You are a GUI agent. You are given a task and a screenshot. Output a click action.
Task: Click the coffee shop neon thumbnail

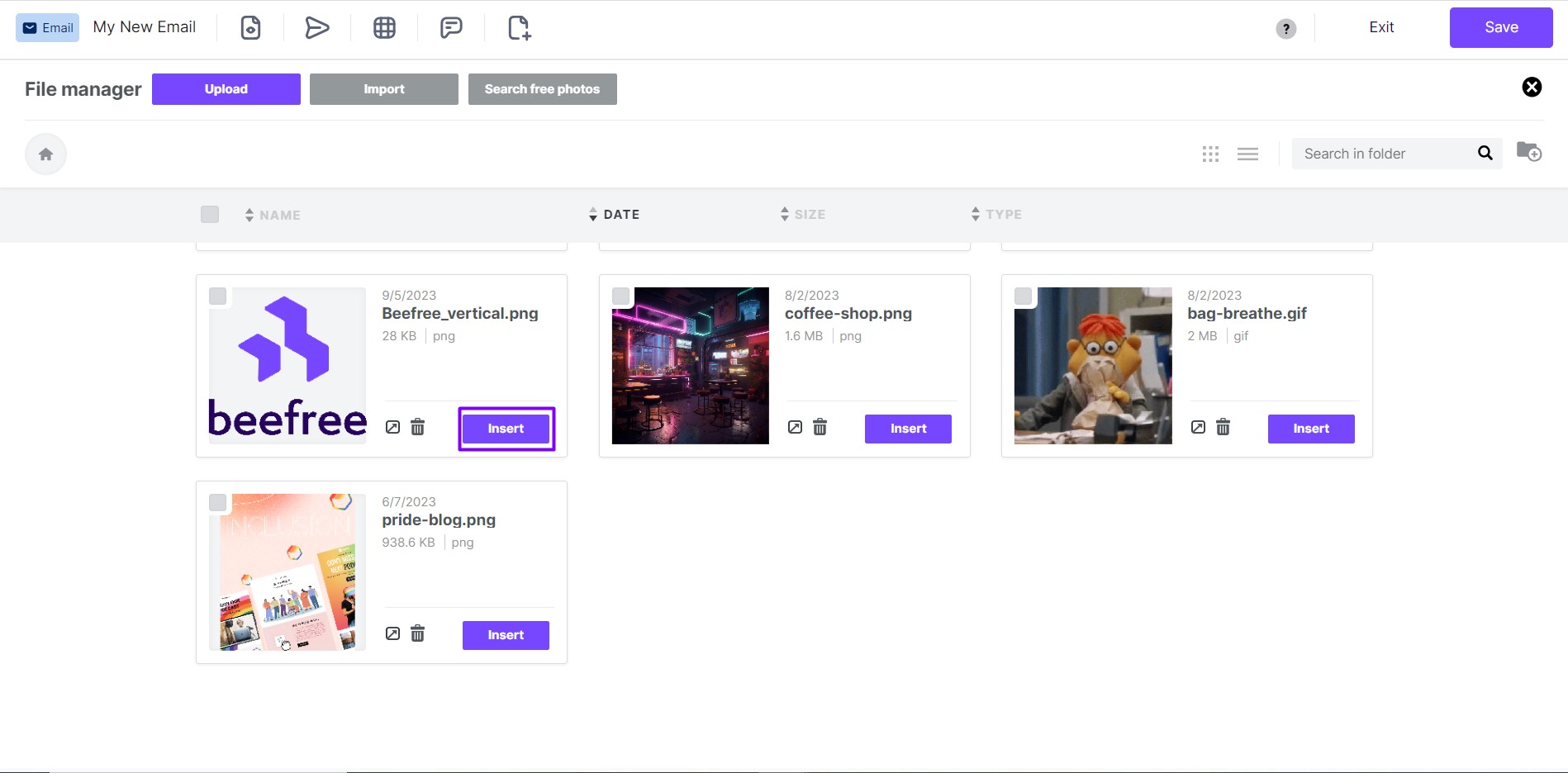coord(691,366)
